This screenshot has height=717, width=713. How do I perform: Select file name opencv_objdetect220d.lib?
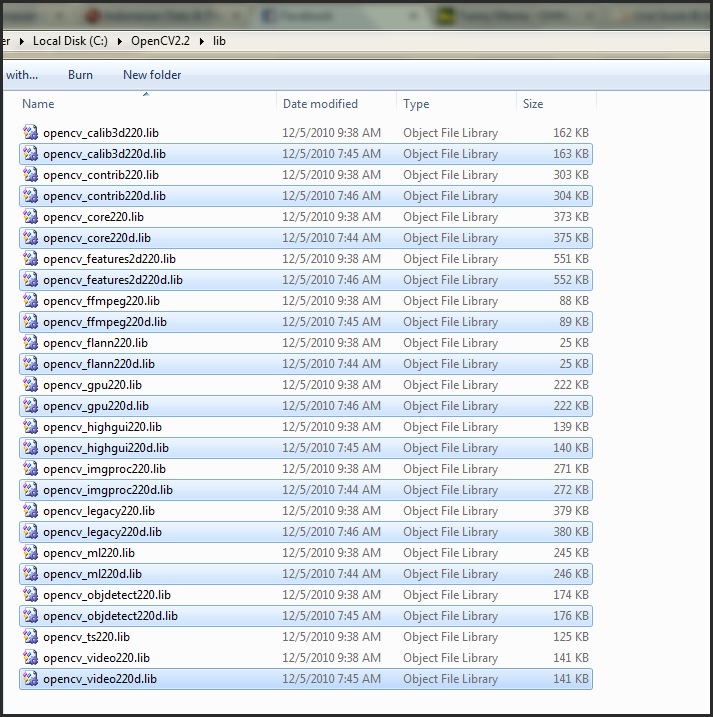(110, 616)
